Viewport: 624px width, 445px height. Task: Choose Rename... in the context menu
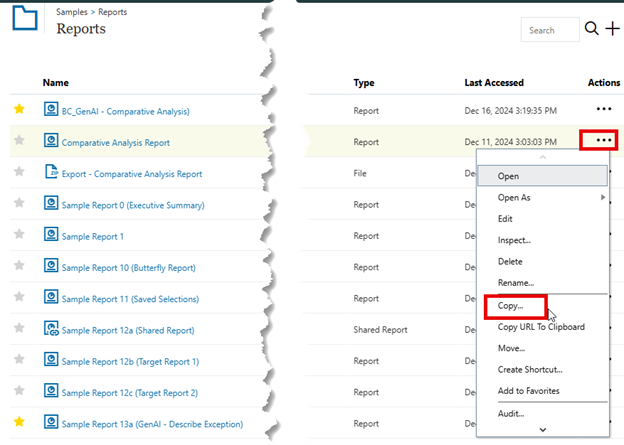[x=516, y=283]
